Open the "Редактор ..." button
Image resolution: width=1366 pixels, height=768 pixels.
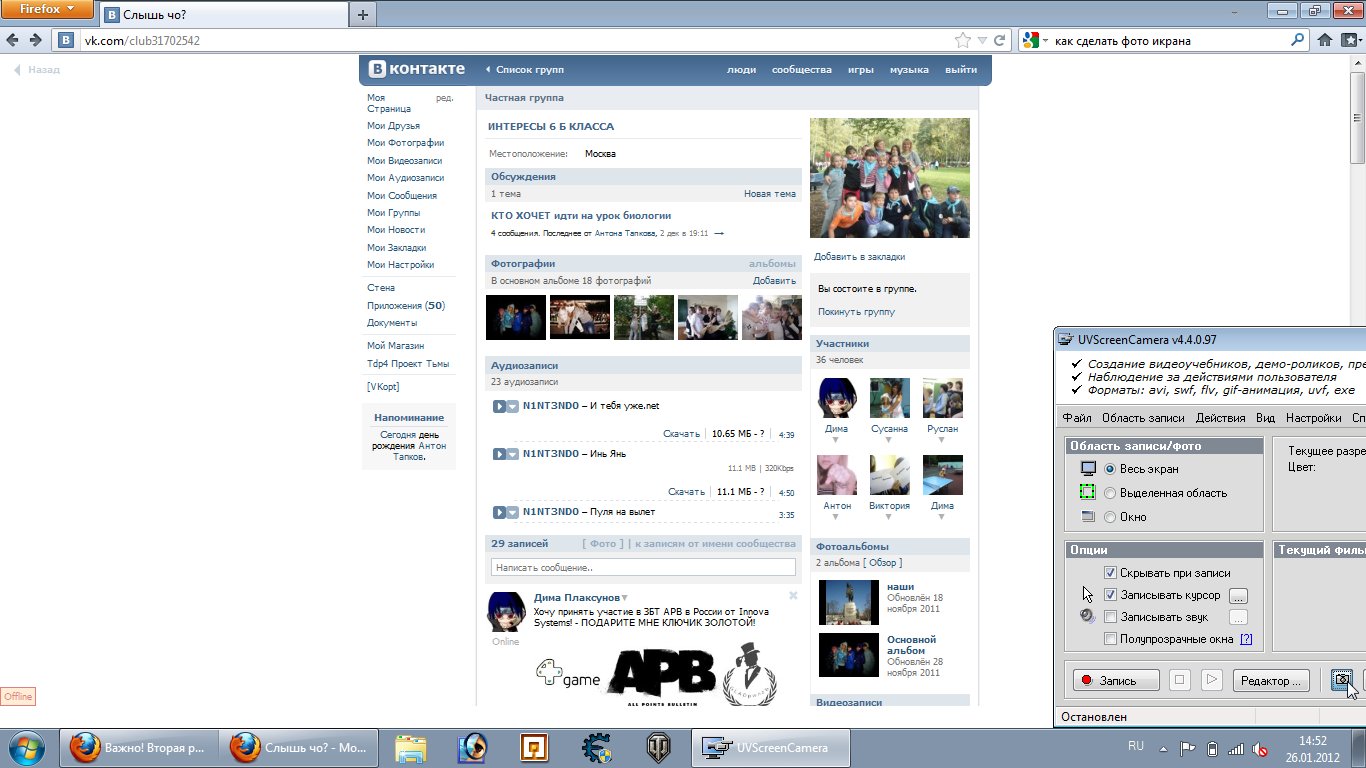1271,680
